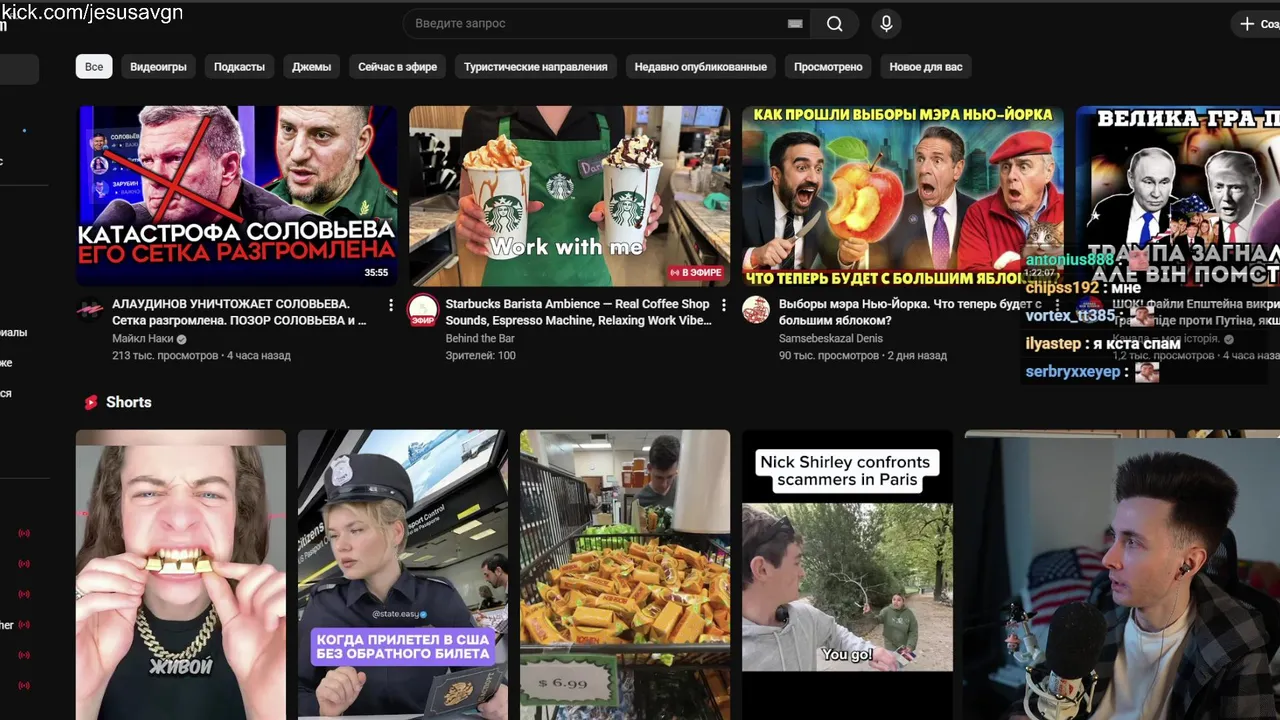This screenshot has height=720, width=1280.
Task: Open the Катастрофа Соловьева video thumbnail
Action: click(237, 196)
